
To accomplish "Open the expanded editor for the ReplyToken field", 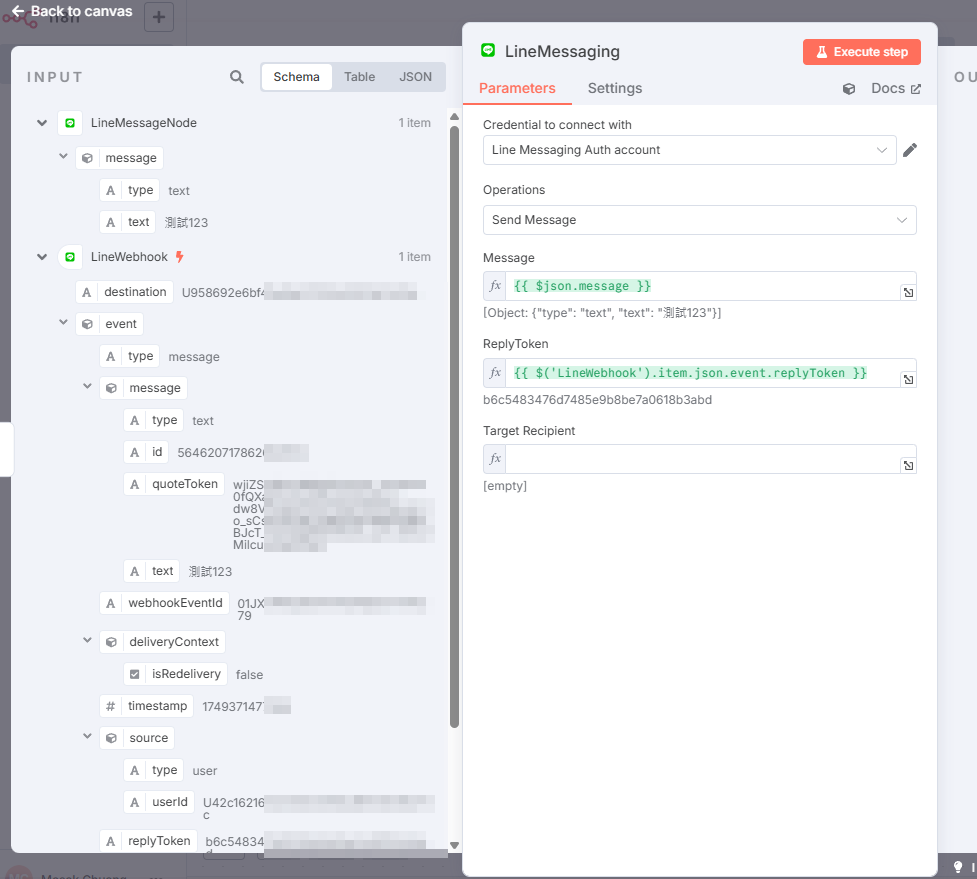I will 908,379.
